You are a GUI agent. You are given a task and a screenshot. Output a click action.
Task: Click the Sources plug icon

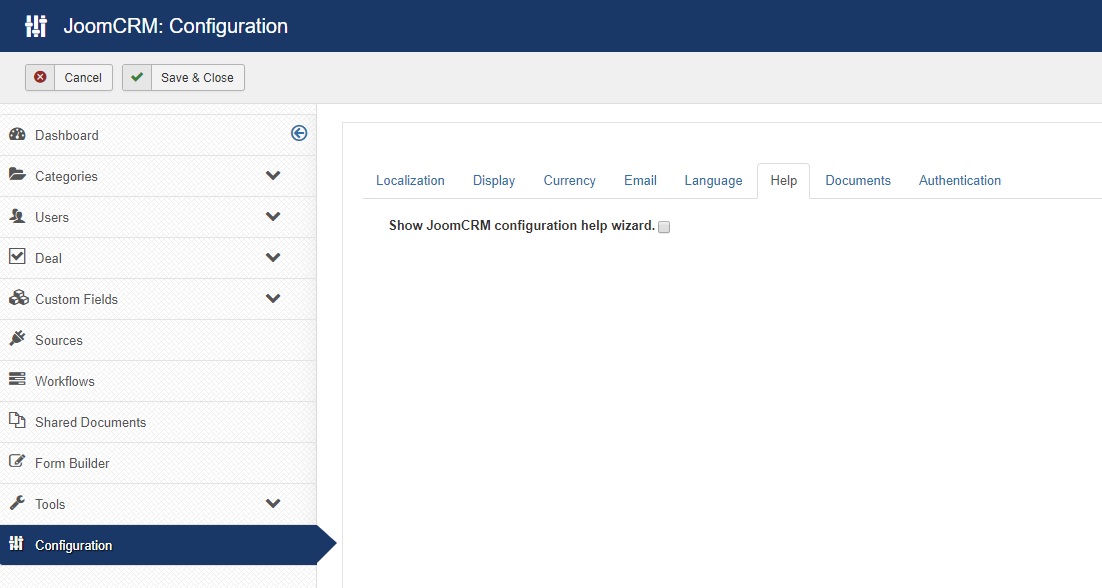point(18,339)
